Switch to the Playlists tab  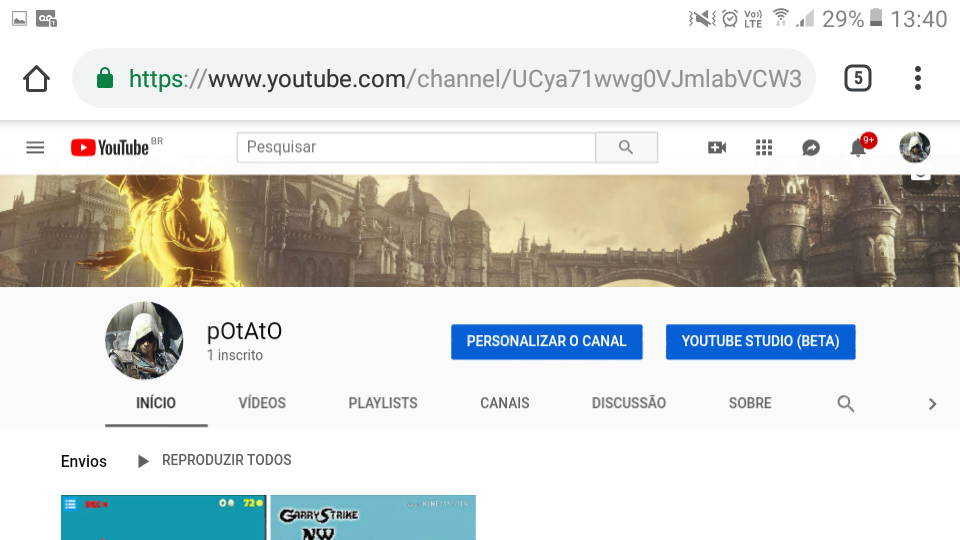pos(383,403)
